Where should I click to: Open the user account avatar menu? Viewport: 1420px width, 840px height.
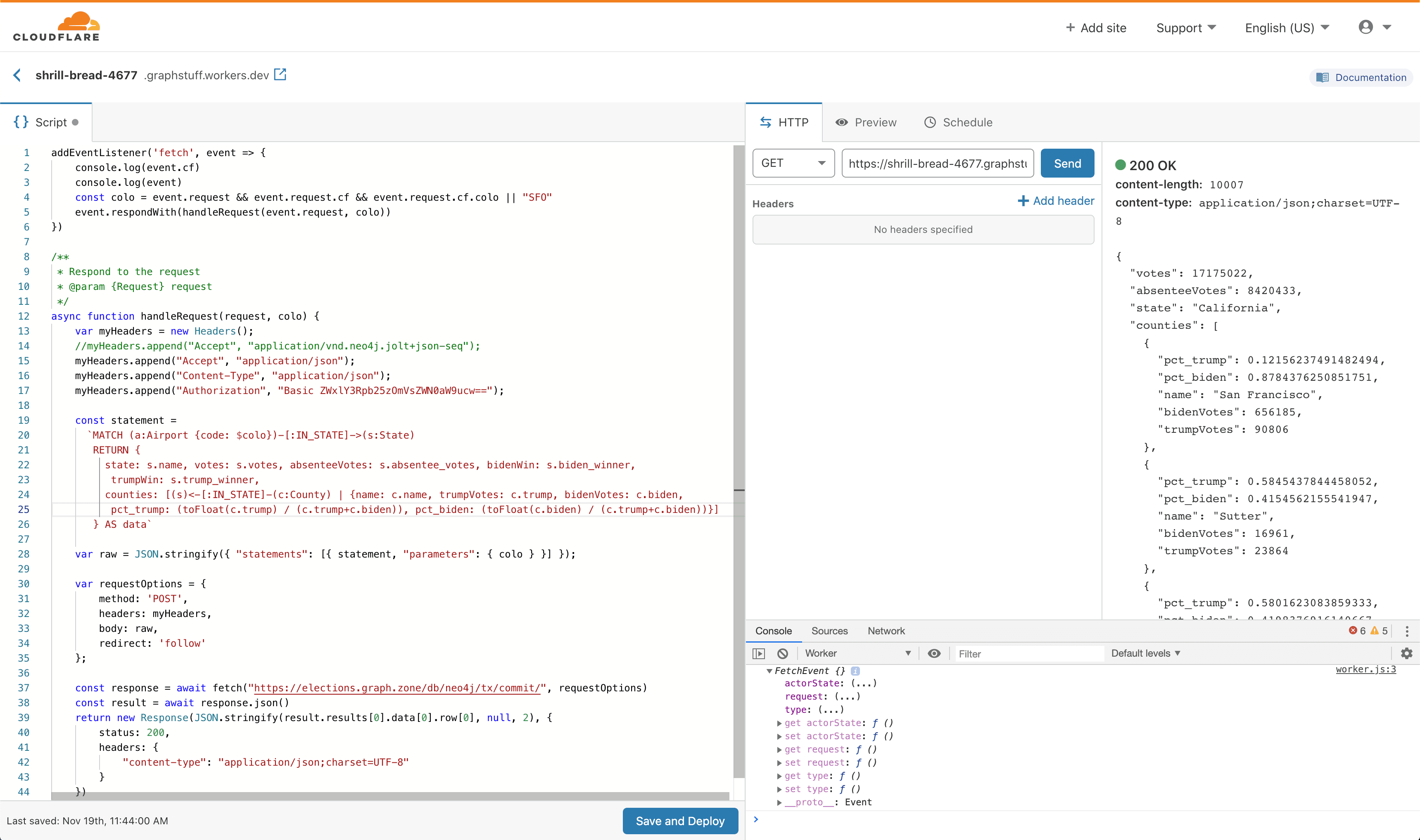pyautogui.click(x=1365, y=27)
